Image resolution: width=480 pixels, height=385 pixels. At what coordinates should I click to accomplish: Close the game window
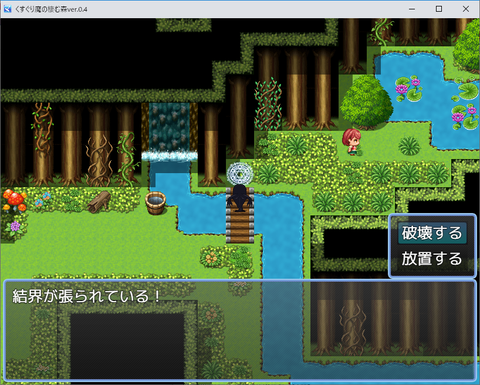pyautogui.click(x=466, y=9)
